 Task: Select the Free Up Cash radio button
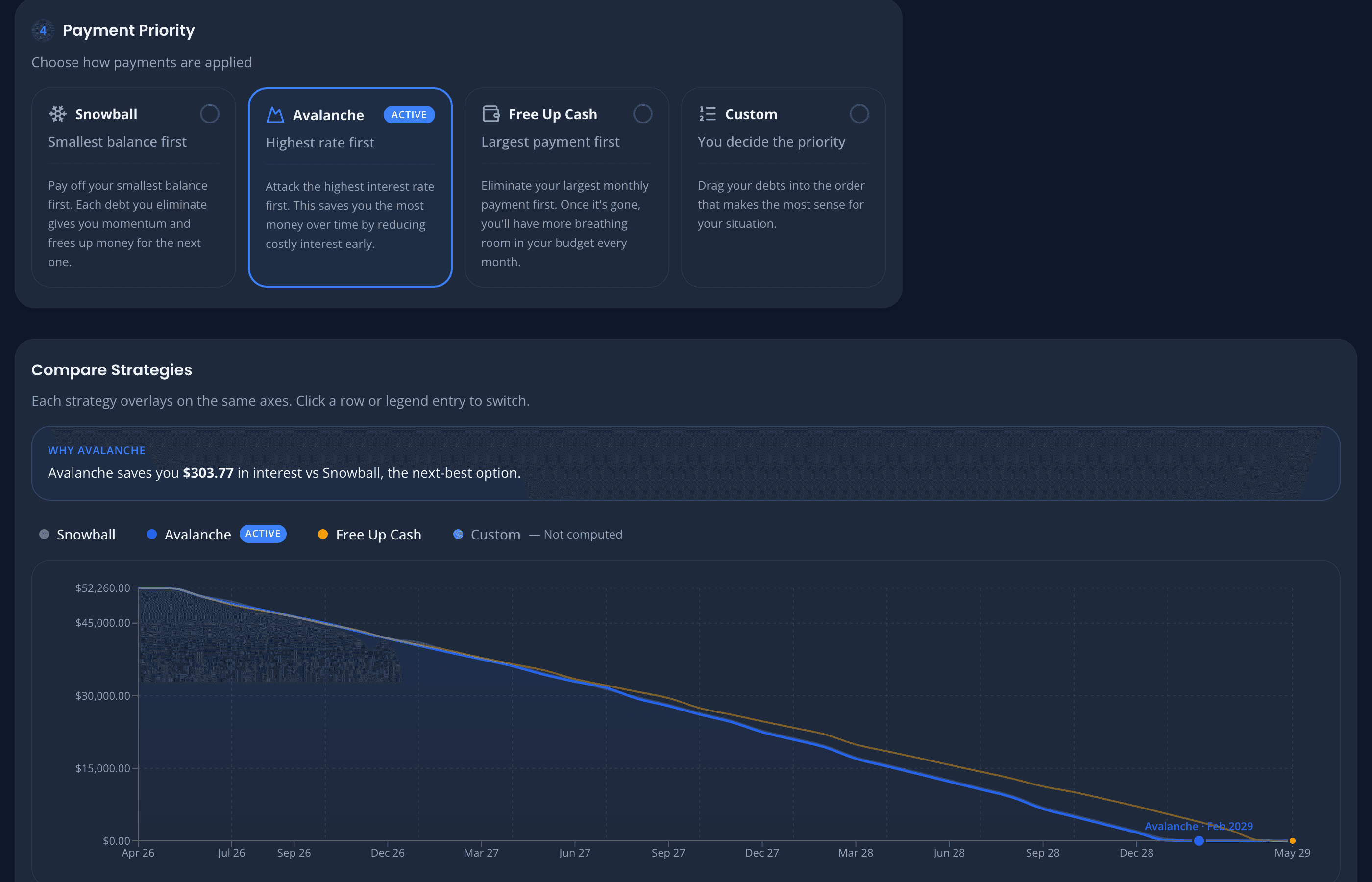[643, 114]
